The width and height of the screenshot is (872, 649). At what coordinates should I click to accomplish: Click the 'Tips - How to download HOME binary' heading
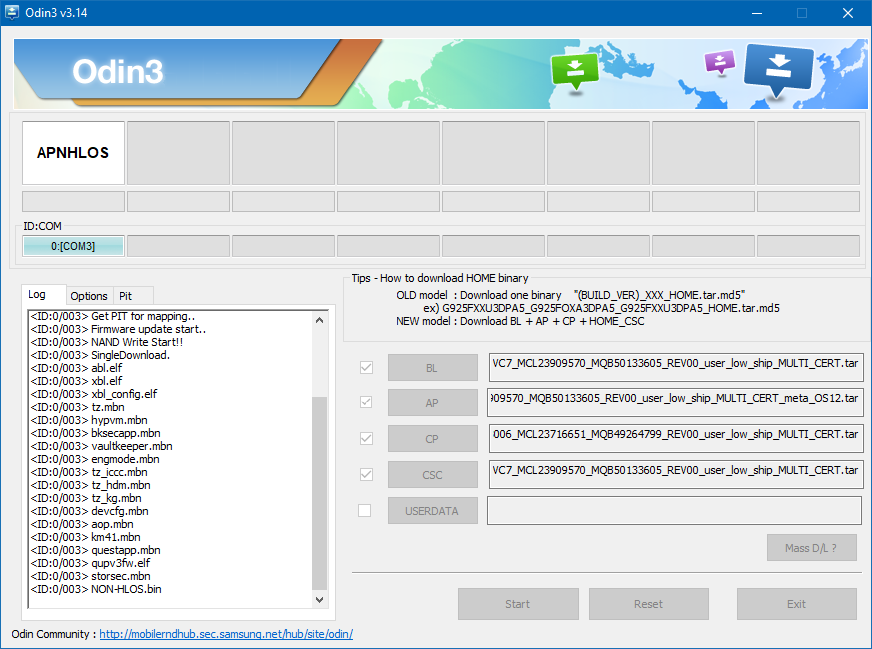click(x=439, y=278)
